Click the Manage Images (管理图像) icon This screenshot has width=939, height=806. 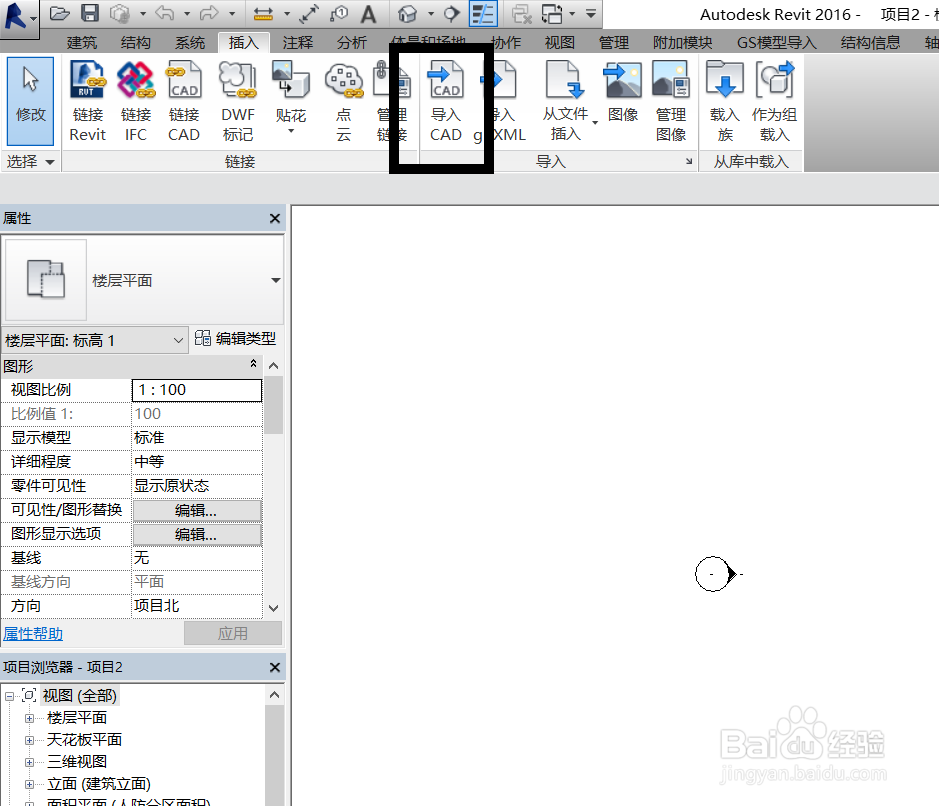pos(671,102)
